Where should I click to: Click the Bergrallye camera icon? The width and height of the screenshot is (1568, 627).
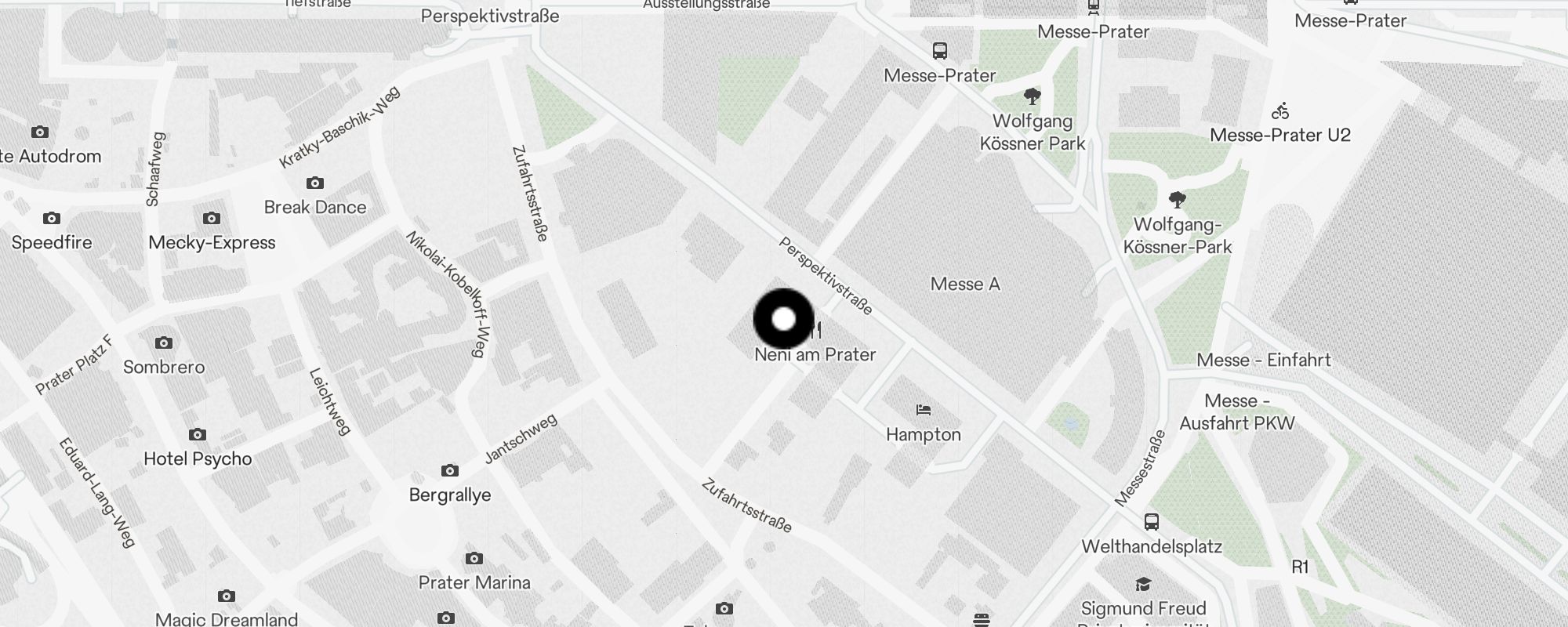(x=449, y=470)
